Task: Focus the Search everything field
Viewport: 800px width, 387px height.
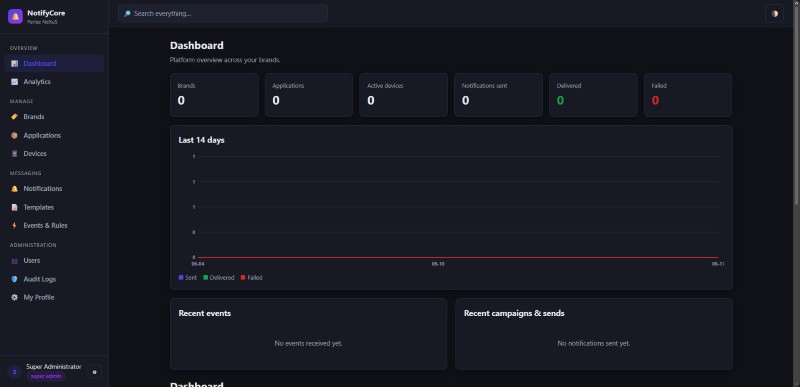Action: coord(223,14)
